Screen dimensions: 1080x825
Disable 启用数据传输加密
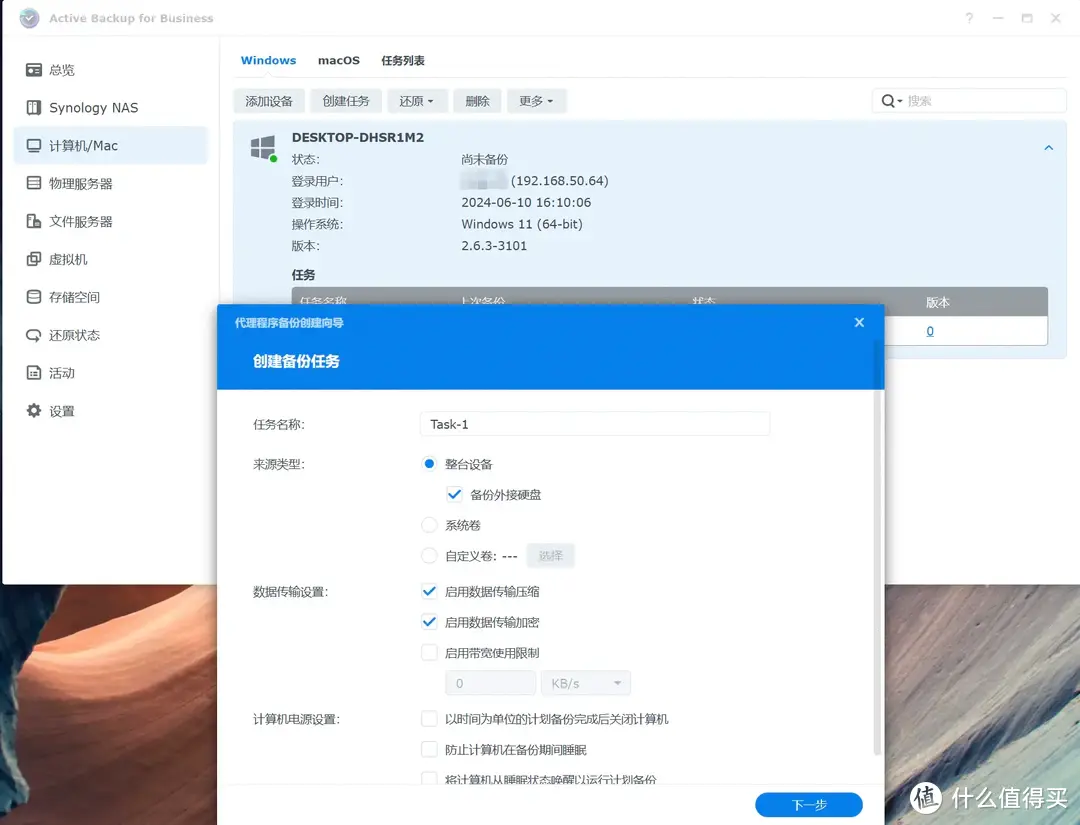point(429,622)
